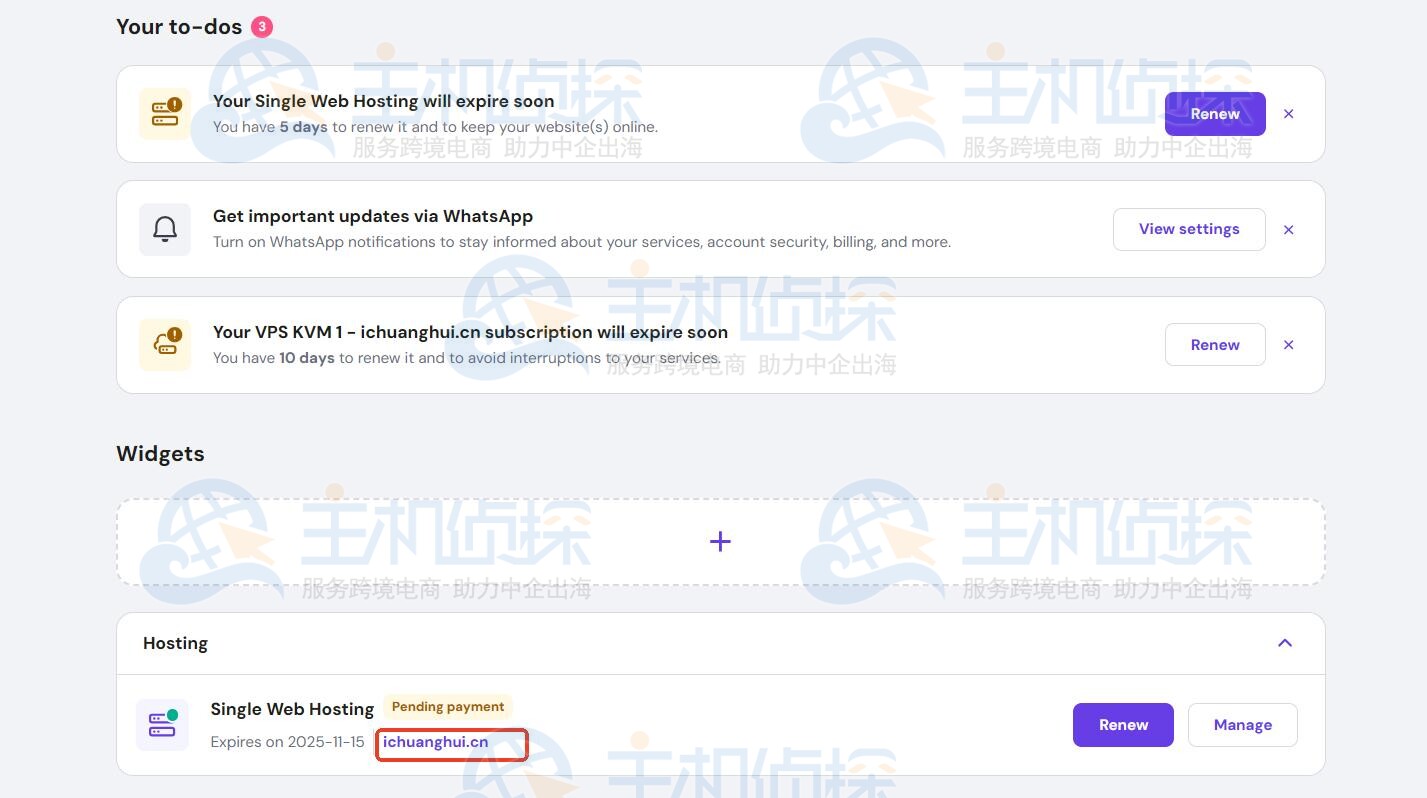Click the to-dos count badge

tap(262, 27)
